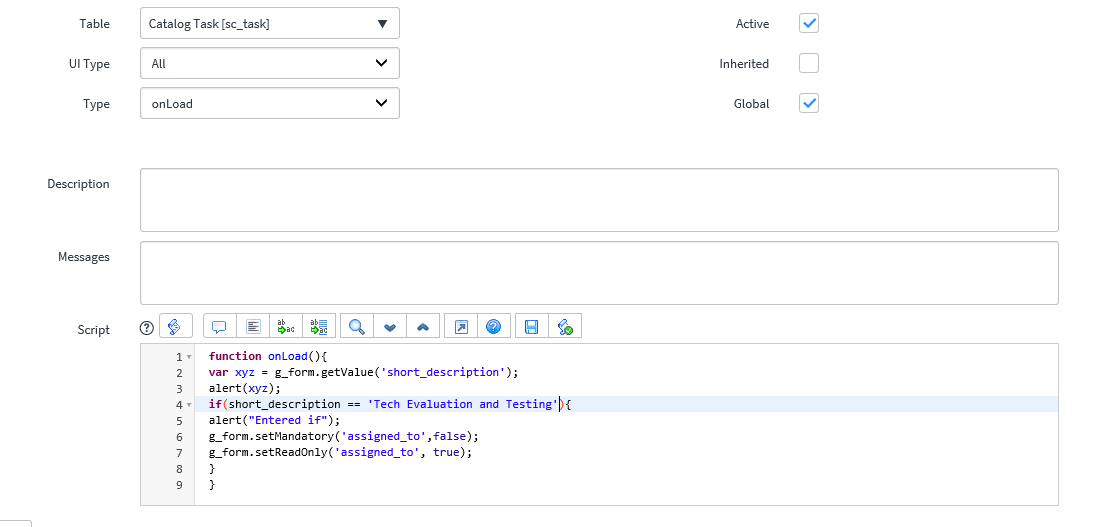Click the Find Next down arrow
The height and width of the screenshot is (527, 1103).
click(x=390, y=326)
